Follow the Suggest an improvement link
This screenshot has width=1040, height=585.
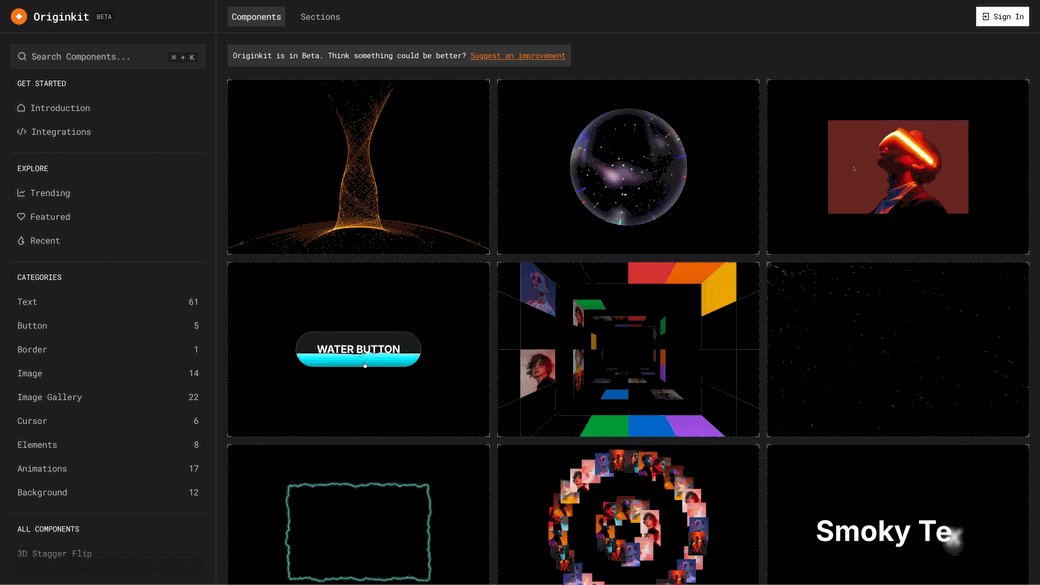[x=517, y=56]
